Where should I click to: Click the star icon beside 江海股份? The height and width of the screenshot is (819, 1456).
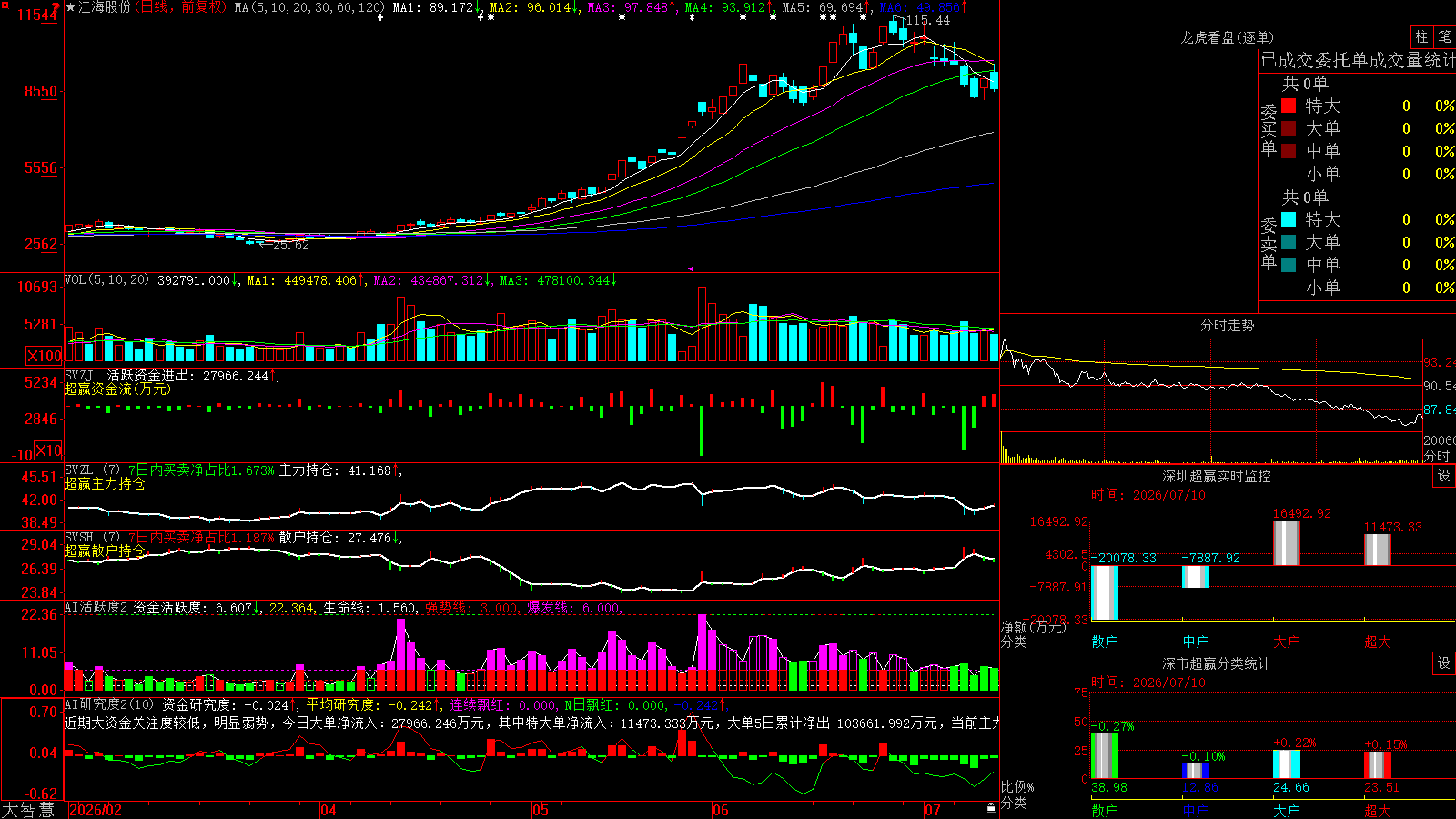[70, 7]
